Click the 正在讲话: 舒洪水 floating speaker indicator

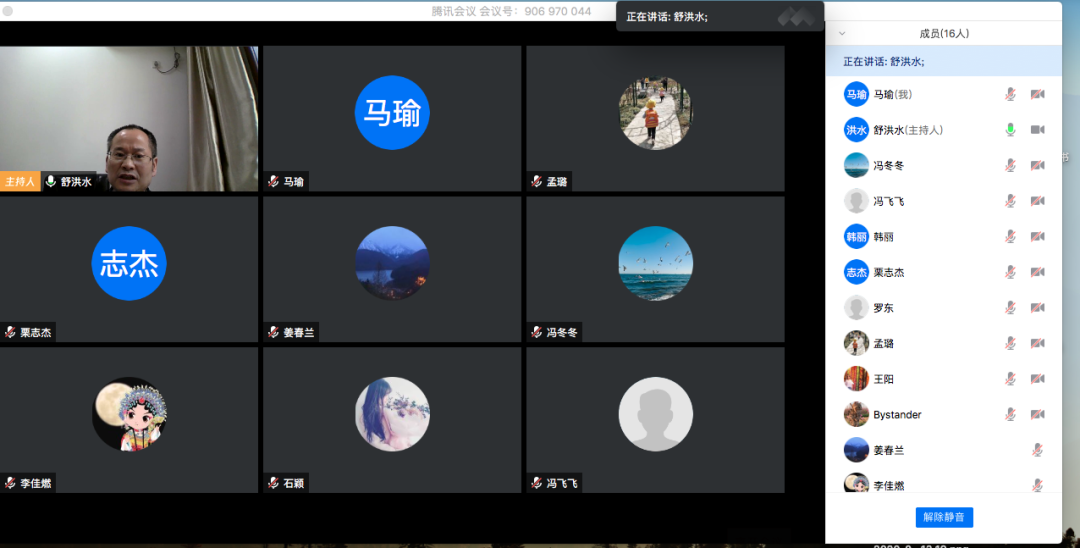[x=667, y=17]
